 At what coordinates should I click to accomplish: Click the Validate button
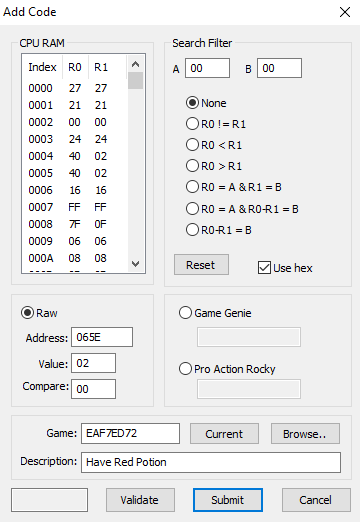(x=140, y=500)
